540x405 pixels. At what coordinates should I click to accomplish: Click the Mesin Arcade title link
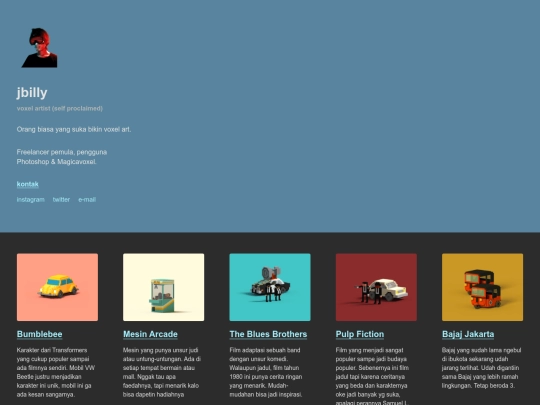150,334
